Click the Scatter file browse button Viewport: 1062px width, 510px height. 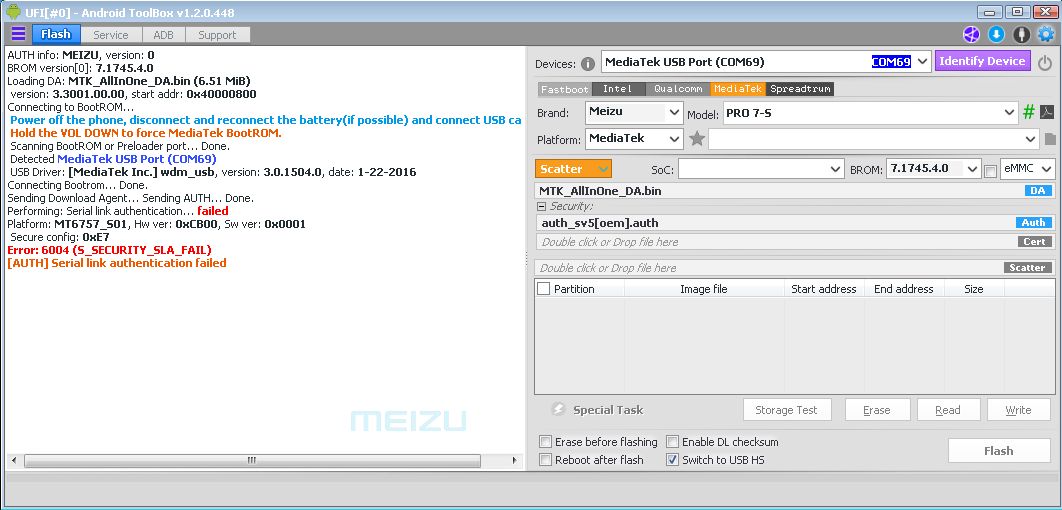(1027, 268)
